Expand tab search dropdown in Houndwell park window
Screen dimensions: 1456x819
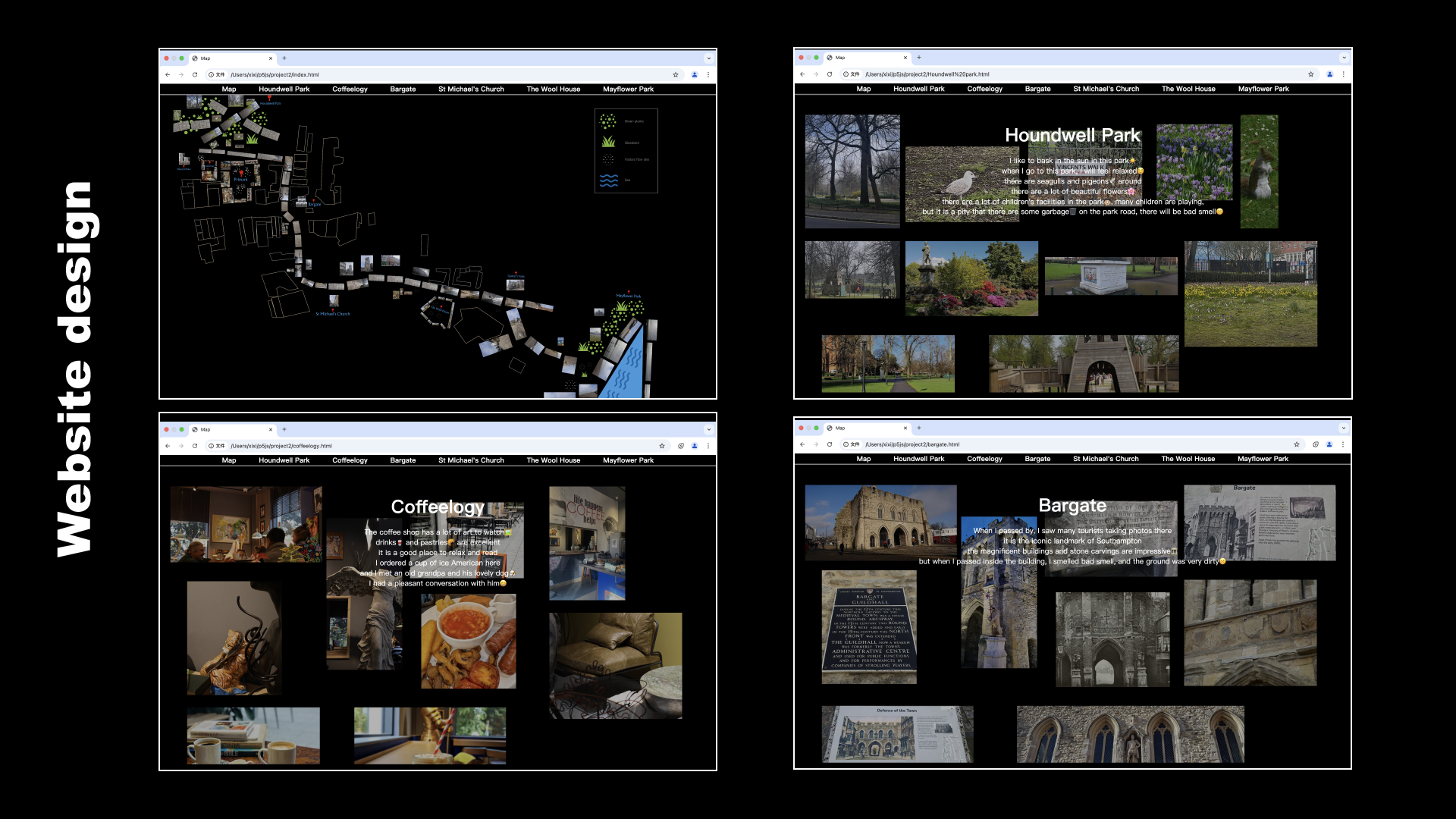pos(1344,58)
